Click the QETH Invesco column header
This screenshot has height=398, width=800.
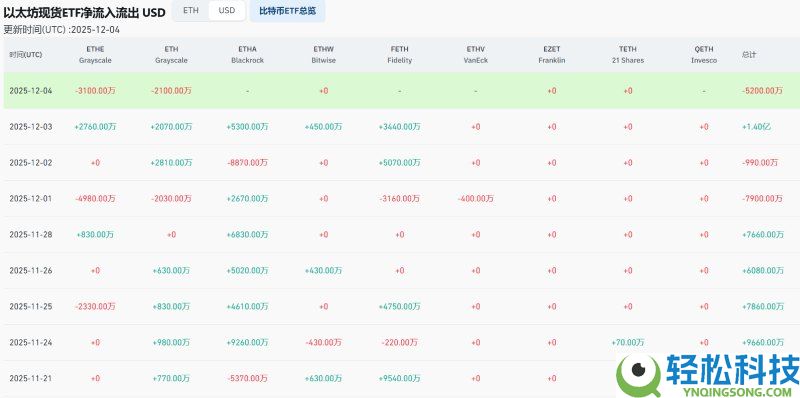[704, 55]
